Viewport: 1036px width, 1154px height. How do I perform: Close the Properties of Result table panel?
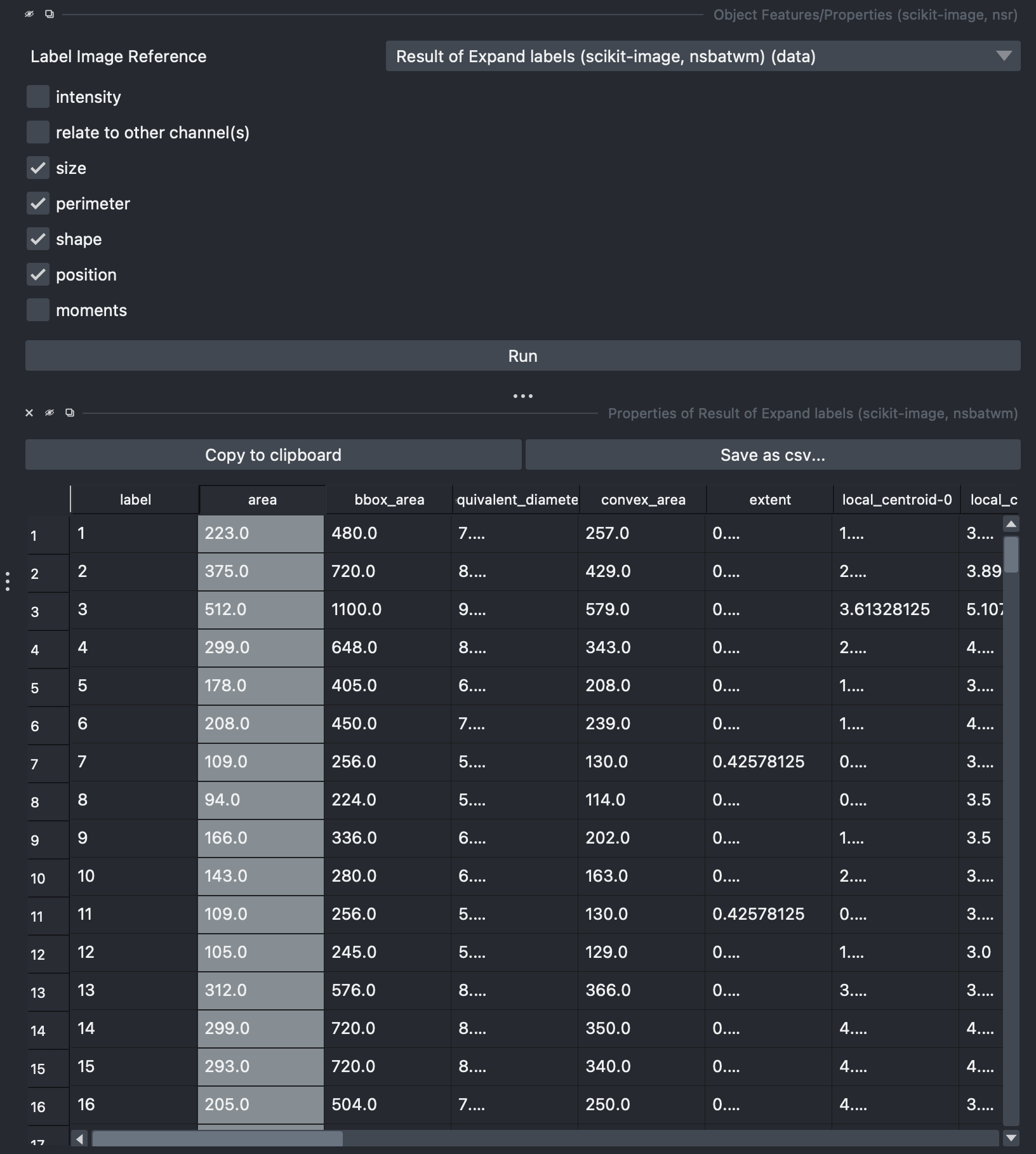coord(29,413)
